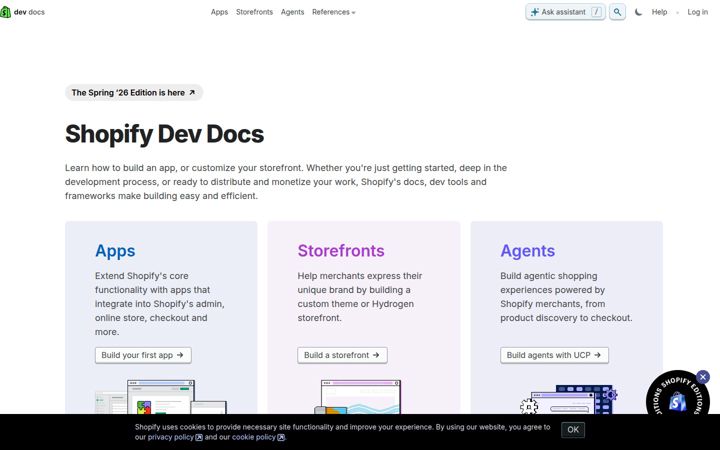Click the sparkle icon in Ask assistant
Viewport: 720px width, 450px height.
(x=534, y=12)
